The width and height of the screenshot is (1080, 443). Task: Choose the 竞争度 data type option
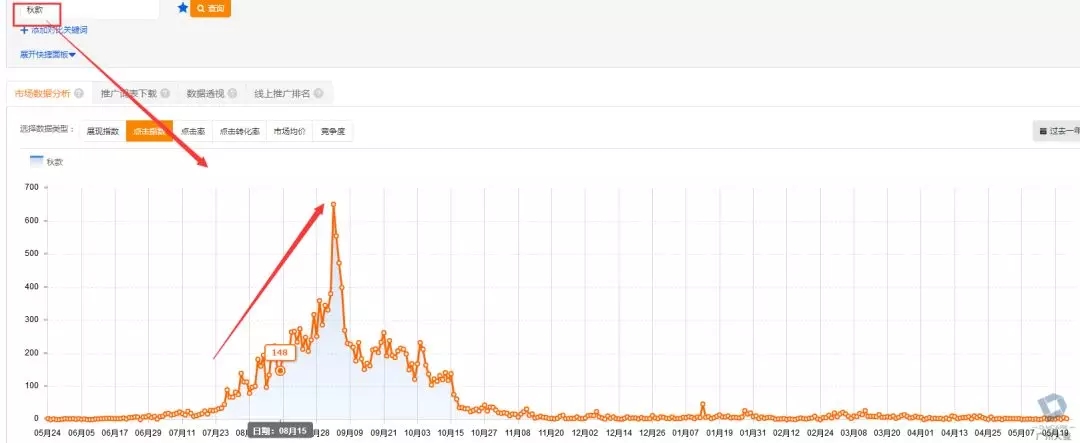332,131
